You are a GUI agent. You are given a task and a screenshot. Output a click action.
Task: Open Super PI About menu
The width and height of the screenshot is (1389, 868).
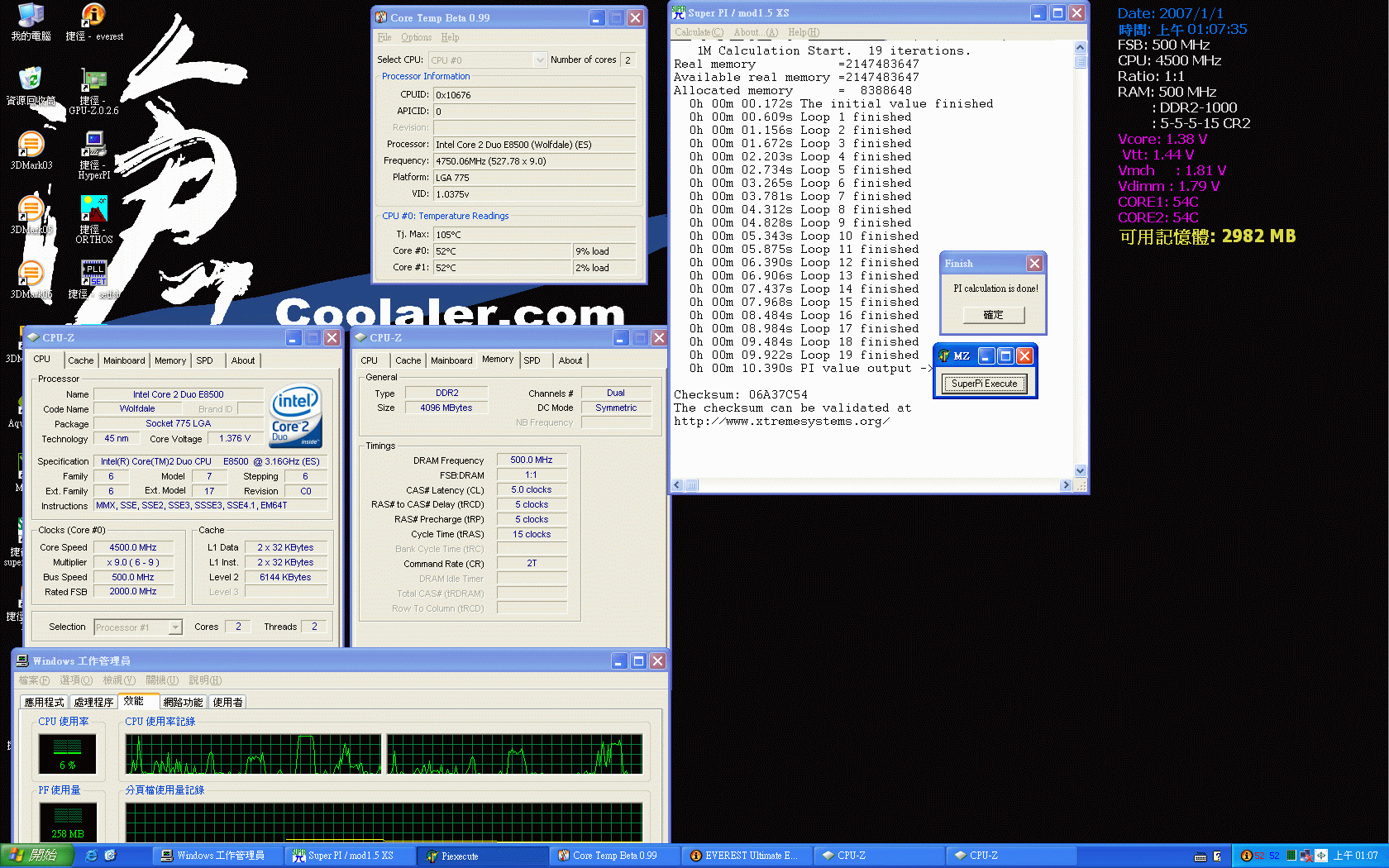click(x=756, y=32)
